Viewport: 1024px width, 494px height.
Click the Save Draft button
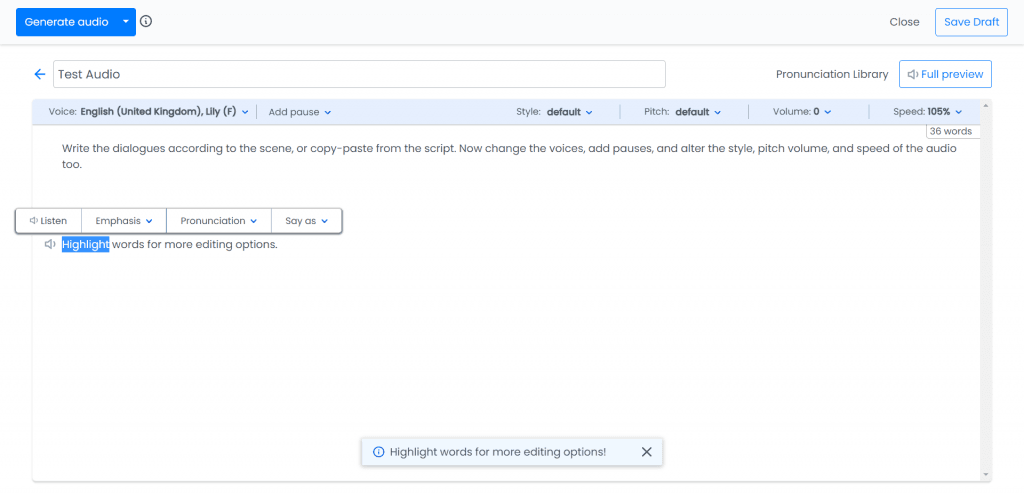pos(971,22)
